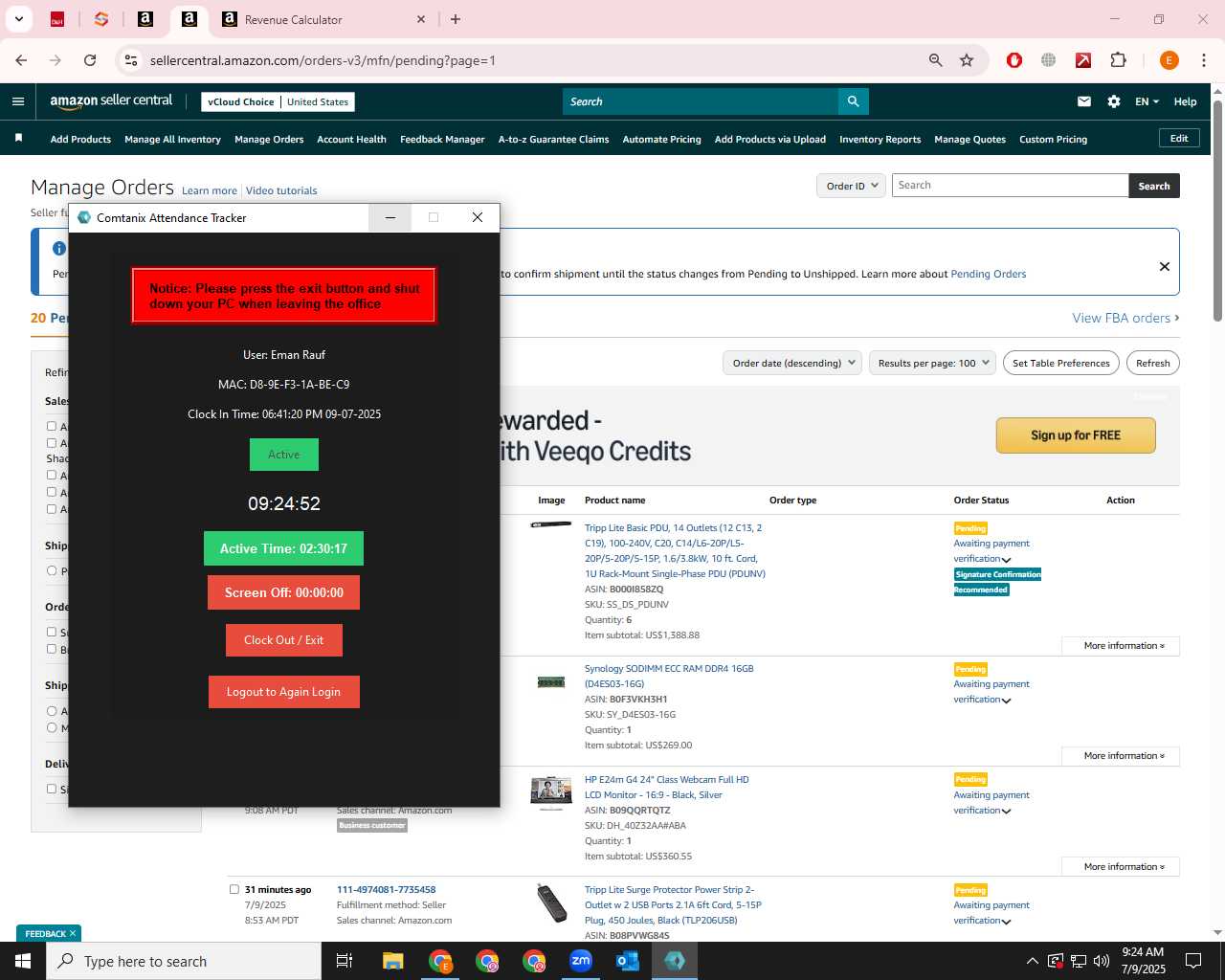Click the page vertical scrollbar thumb

click(1217, 211)
